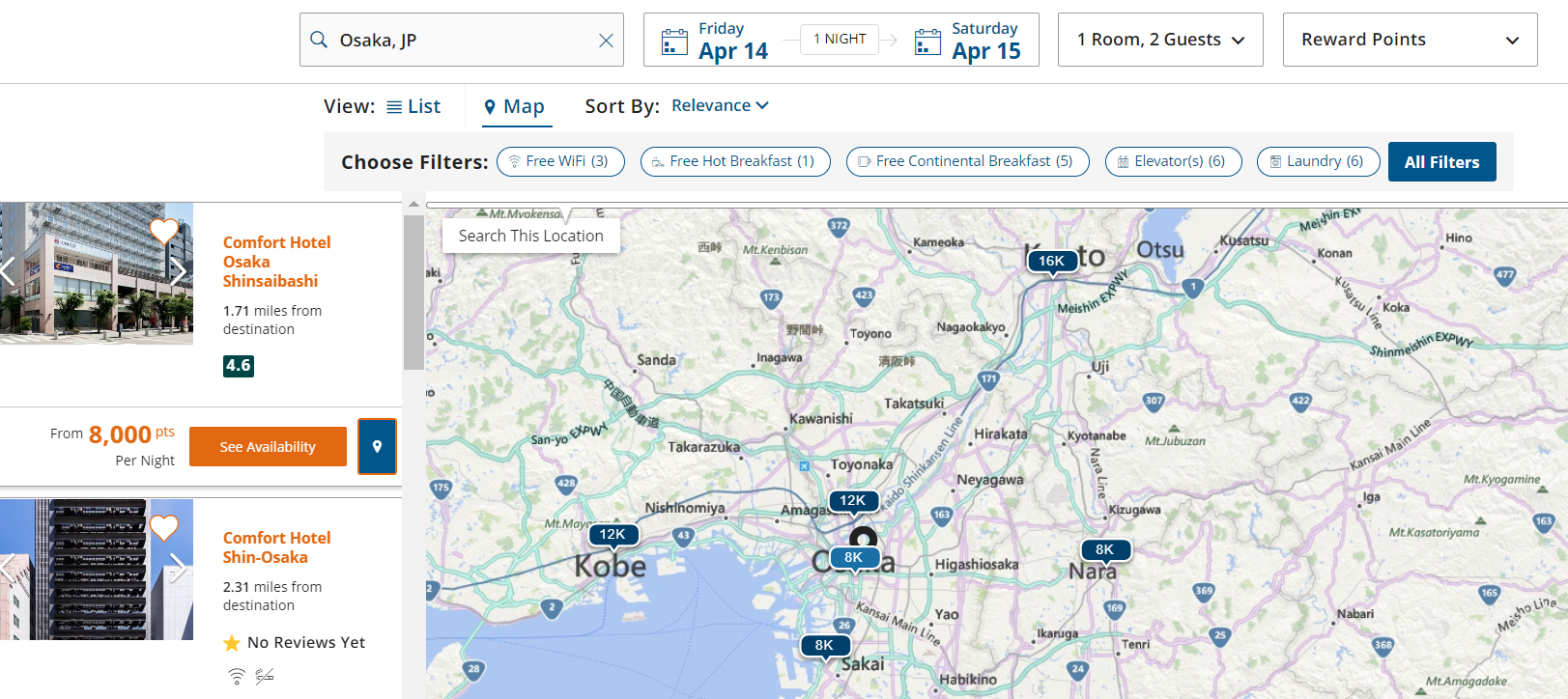The width and height of the screenshot is (1568, 699).
Task: Toggle the Laundry (6) filter
Action: pyautogui.click(x=1319, y=161)
